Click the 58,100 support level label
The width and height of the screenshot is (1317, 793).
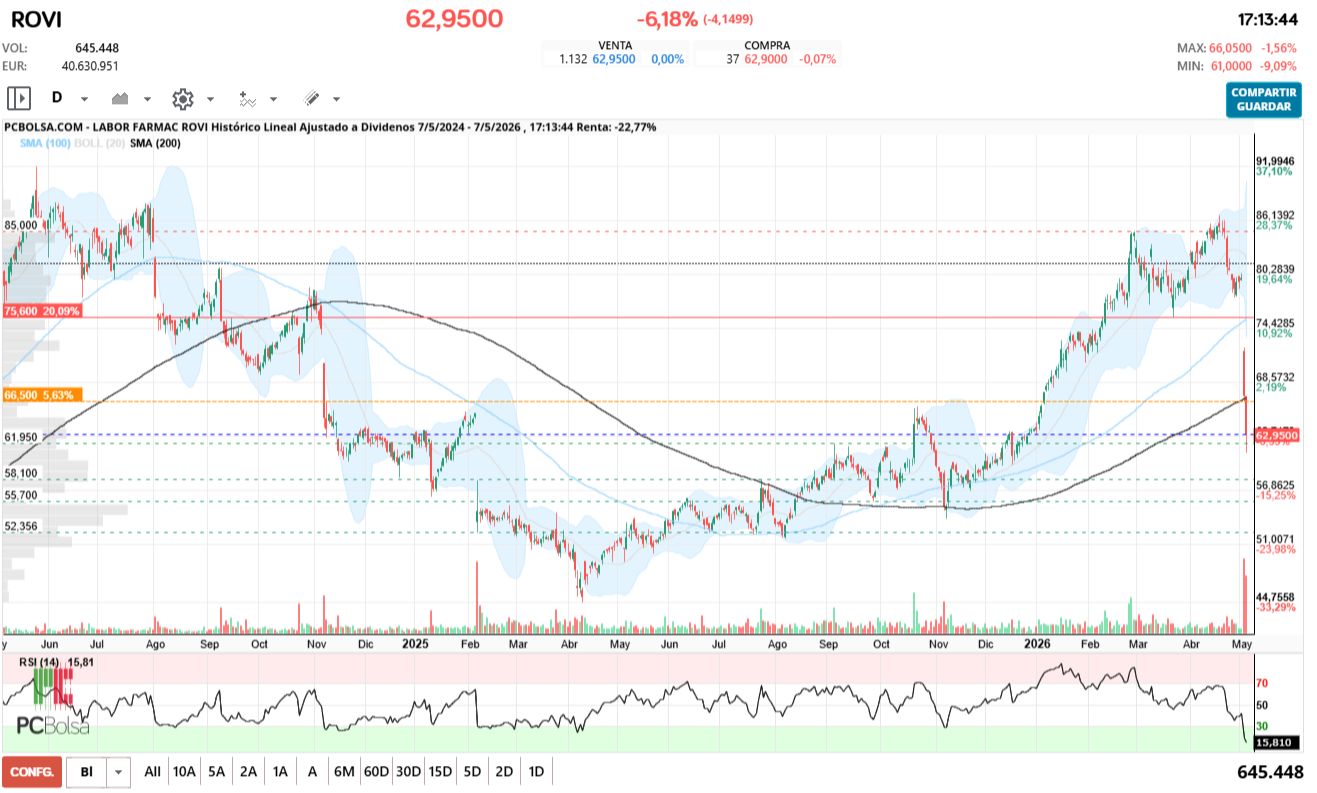click(21, 473)
